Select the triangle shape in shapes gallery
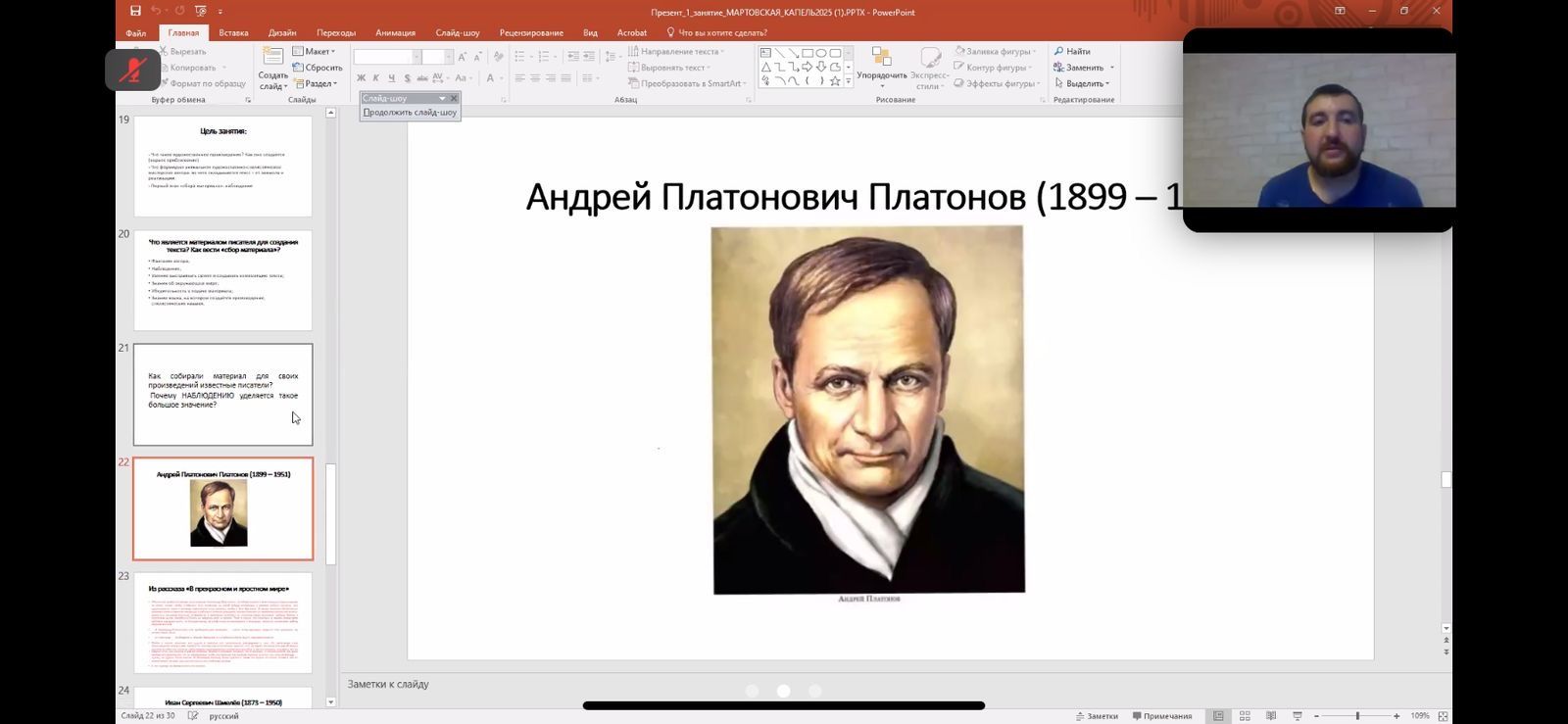This screenshot has width=1568, height=724. tap(766, 68)
